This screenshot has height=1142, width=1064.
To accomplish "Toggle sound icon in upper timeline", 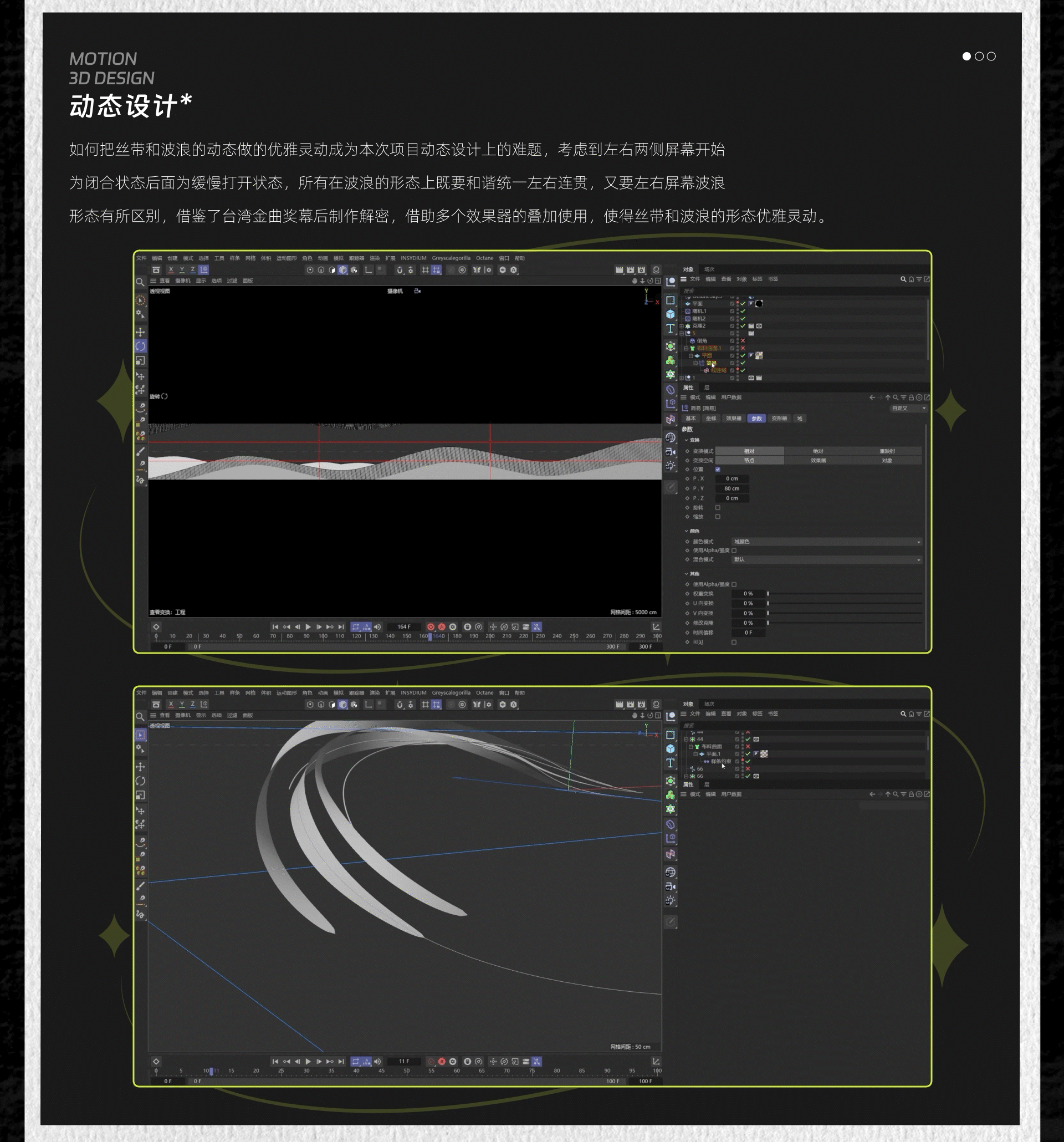I will tap(377, 627).
